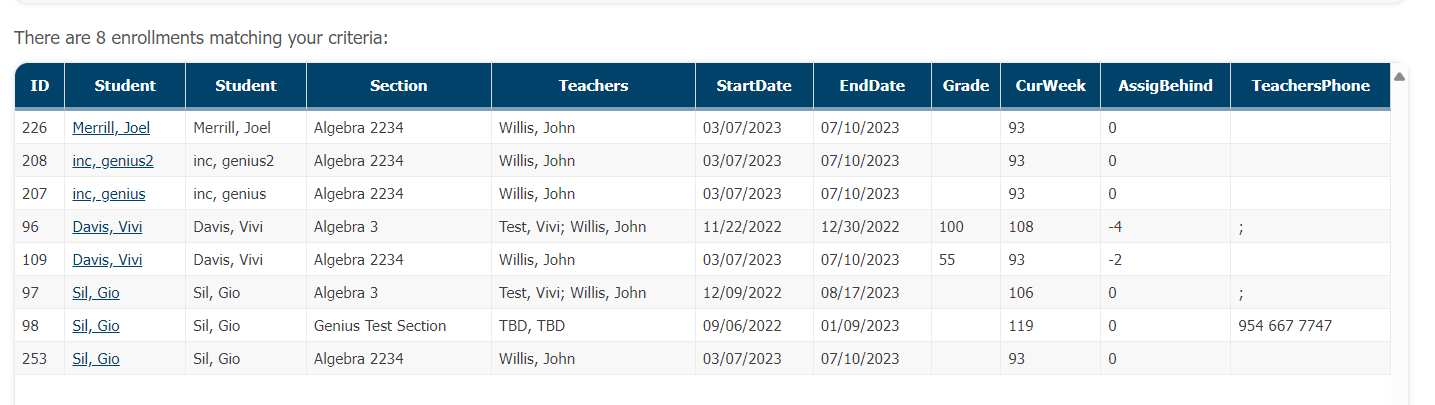1435x405 pixels.
Task: Open Davis, Vivi link in enrollment 96
Action: (x=107, y=227)
